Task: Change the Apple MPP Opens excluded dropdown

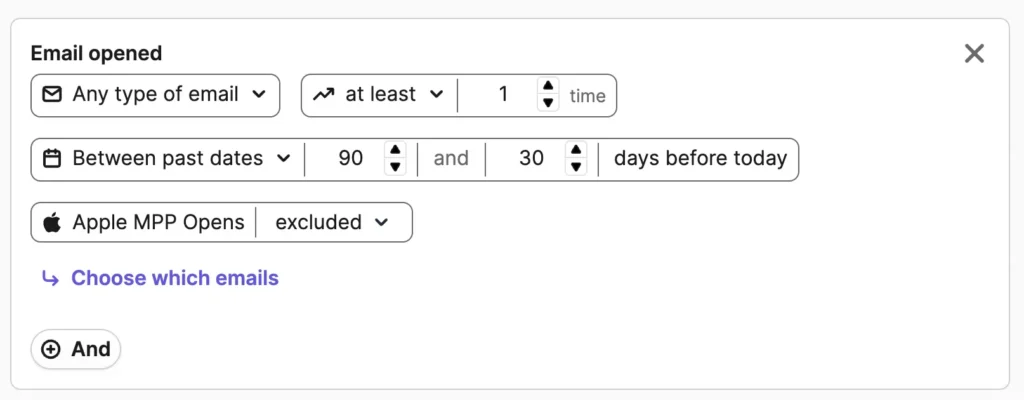Action: click(332, 223)
